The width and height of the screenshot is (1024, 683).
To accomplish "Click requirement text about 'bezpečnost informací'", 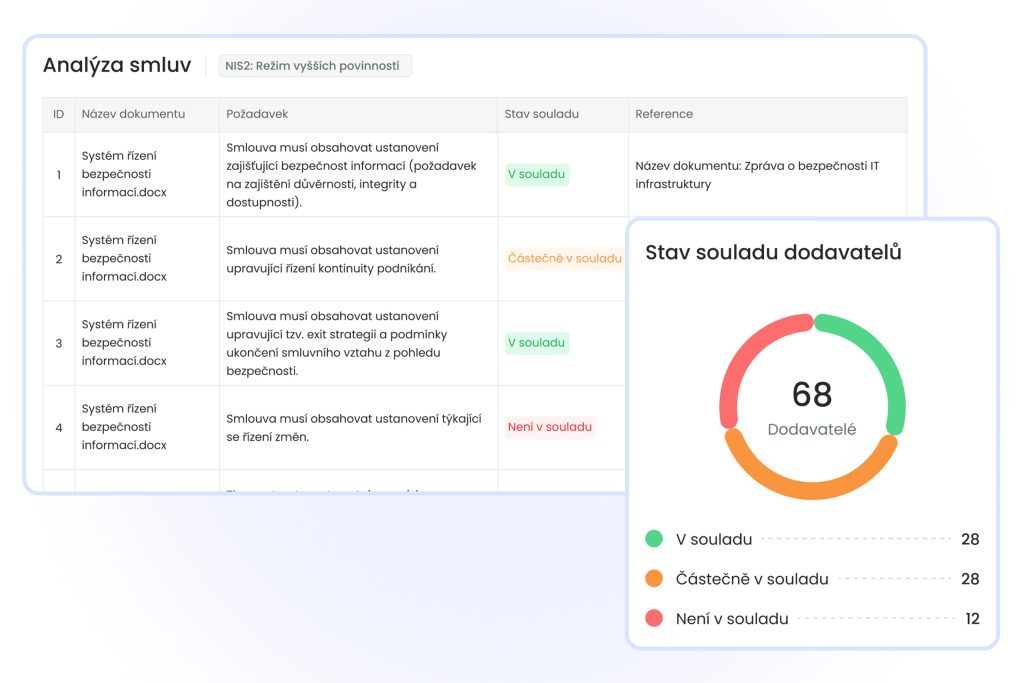I will pyautogui.click(x=351, y=175).
